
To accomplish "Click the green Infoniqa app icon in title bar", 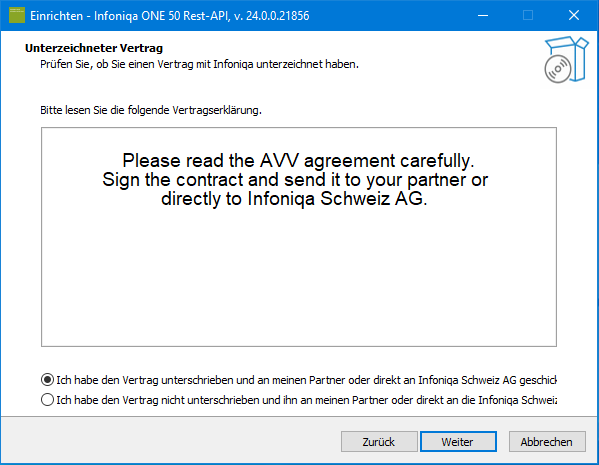I will [x=16, y=15].
